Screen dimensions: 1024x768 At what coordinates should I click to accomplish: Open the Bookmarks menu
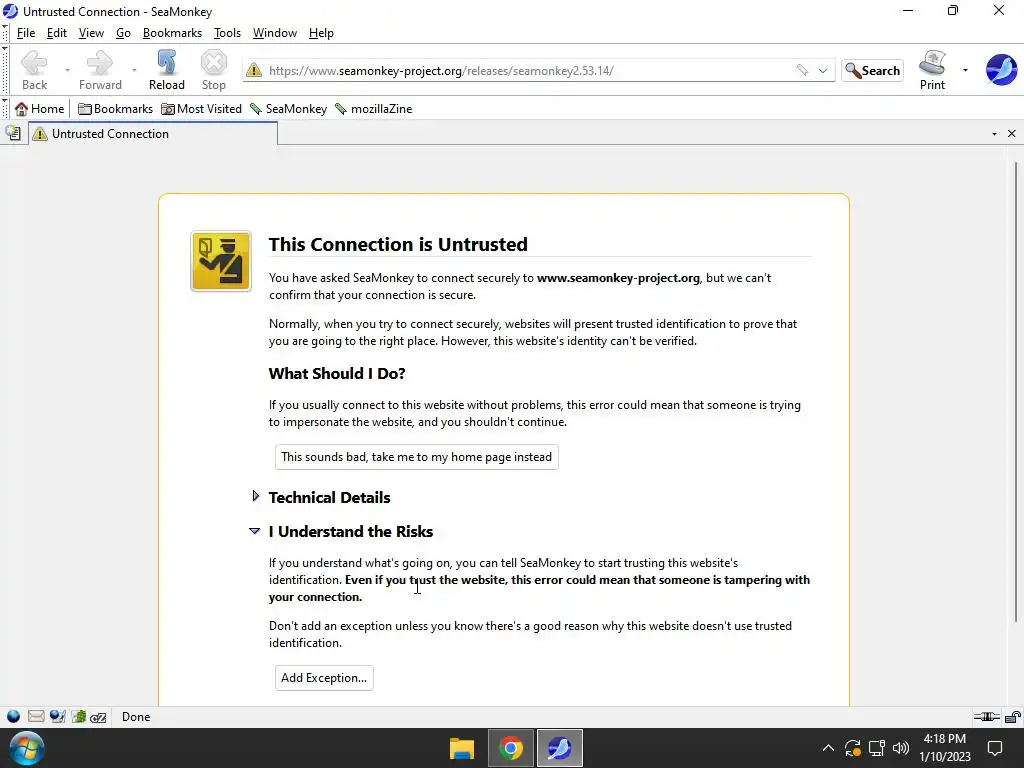(x=172, y=33)
